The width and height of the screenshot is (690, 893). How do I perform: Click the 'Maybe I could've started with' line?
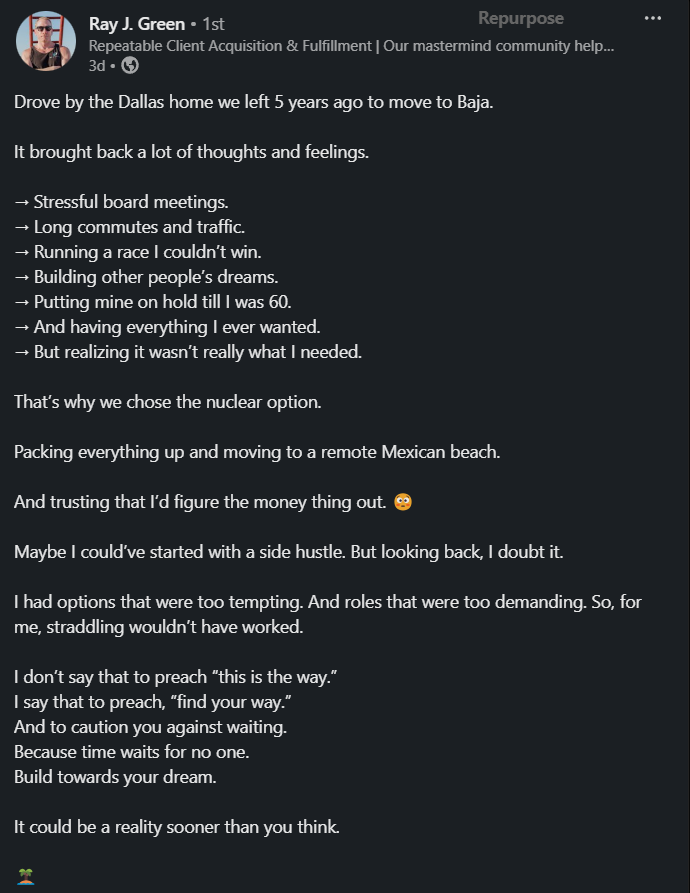[289, 552]
